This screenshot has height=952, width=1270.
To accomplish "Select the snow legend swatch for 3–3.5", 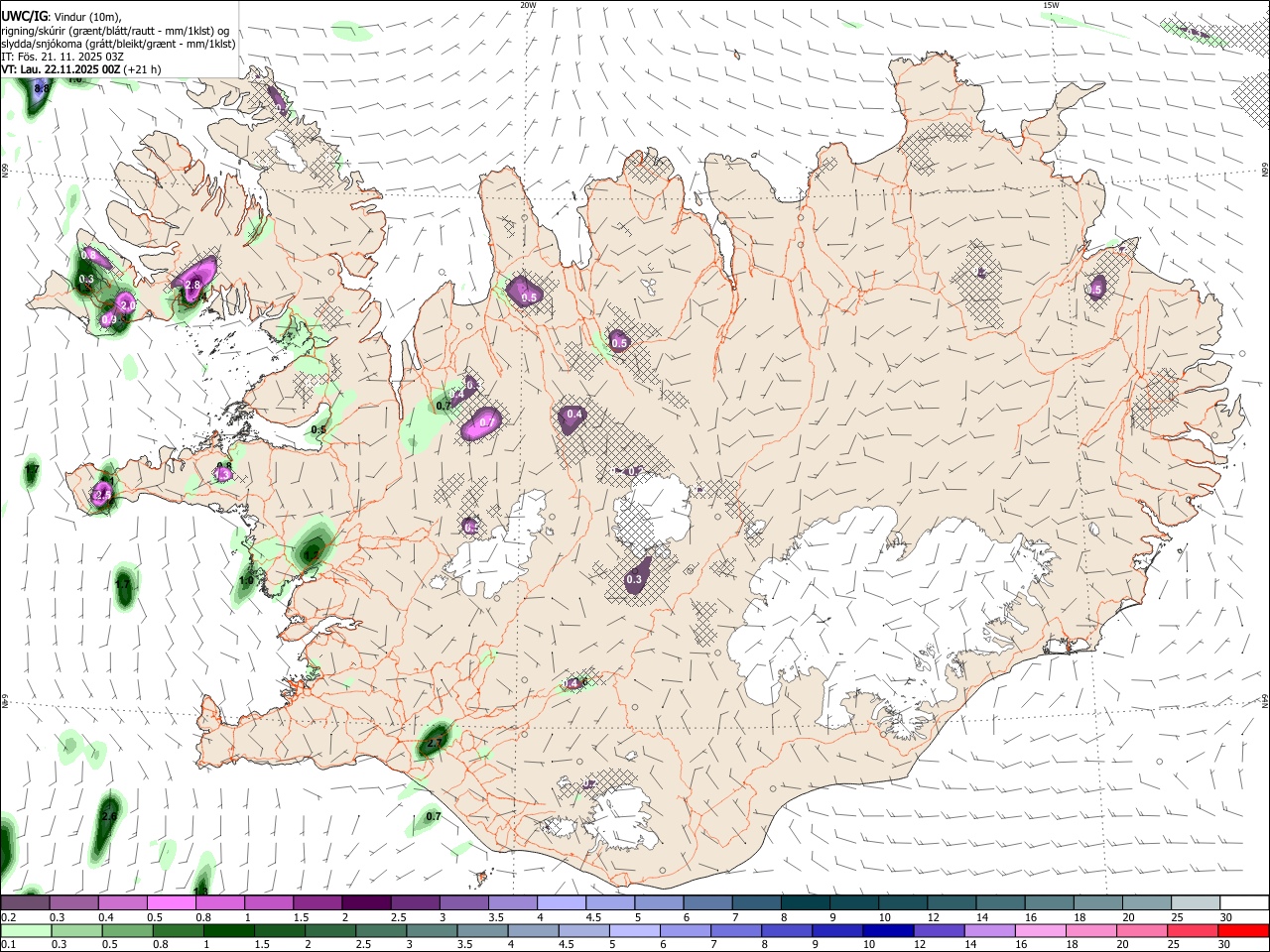I will pos(463,902).
